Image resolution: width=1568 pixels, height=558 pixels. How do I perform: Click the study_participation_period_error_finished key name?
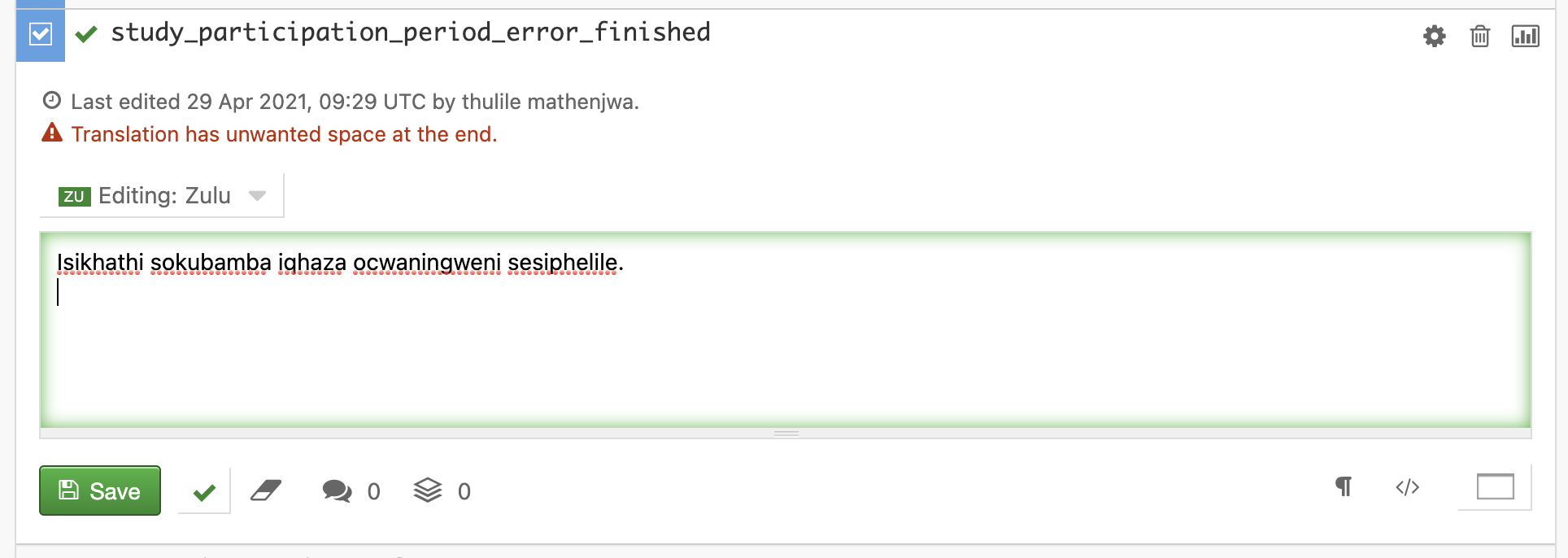click(x=411, y=32)
